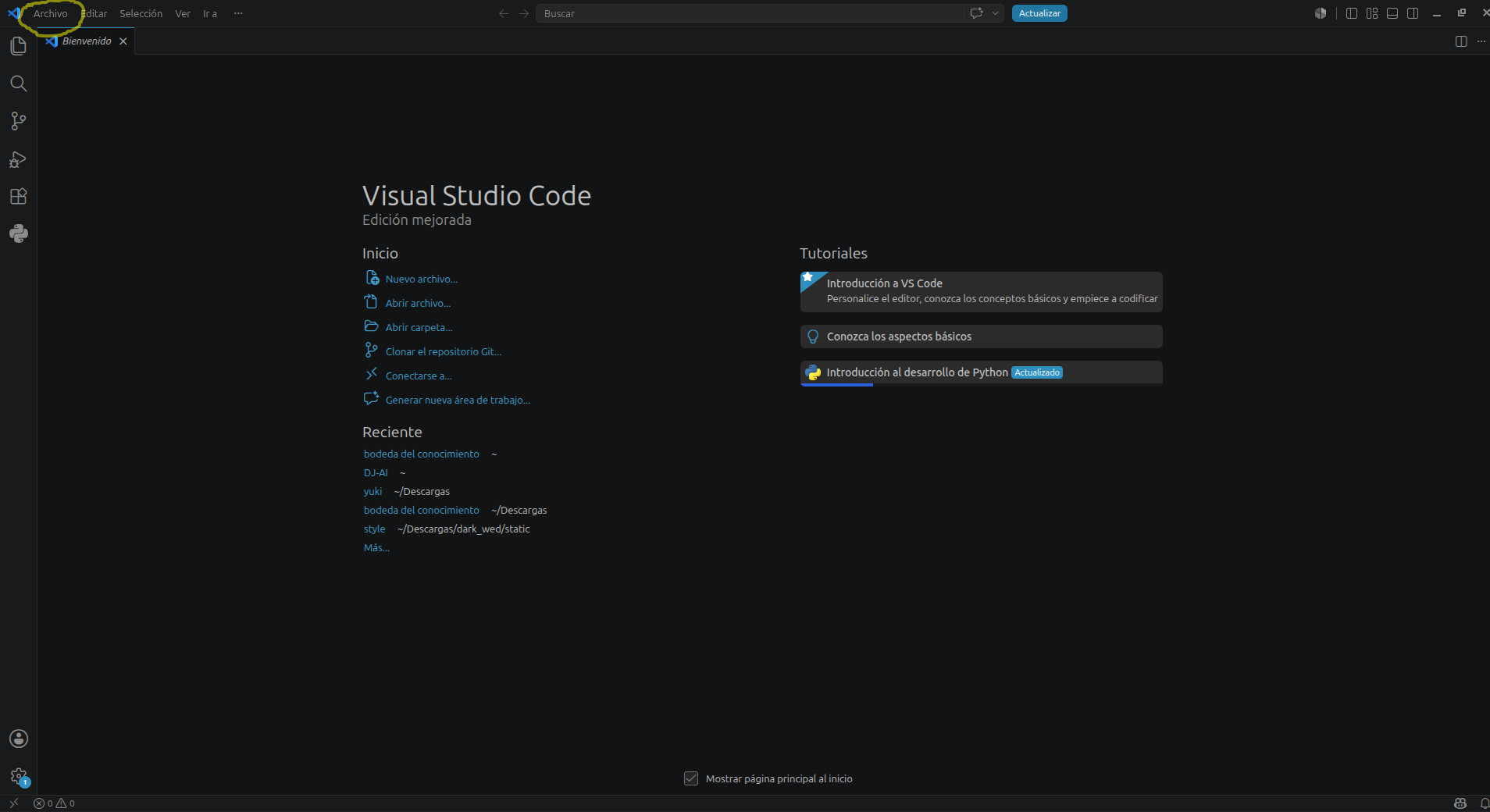Viewport: 1490px width, 812px height.
Task: Select the Bienvenido tab
Action: pos(86,41)
